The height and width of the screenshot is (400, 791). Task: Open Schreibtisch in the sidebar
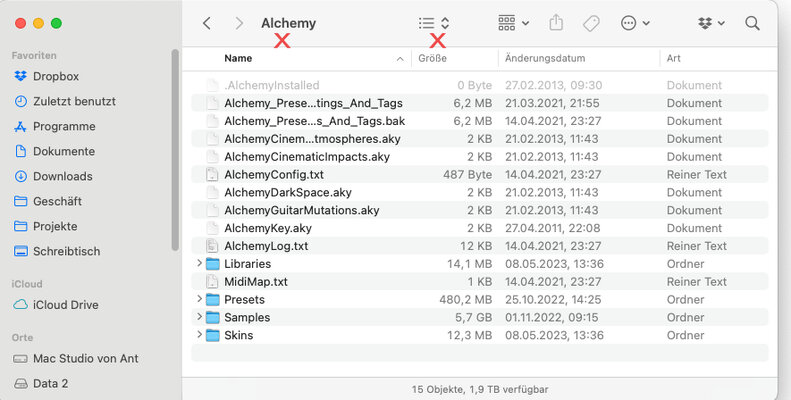66,251
